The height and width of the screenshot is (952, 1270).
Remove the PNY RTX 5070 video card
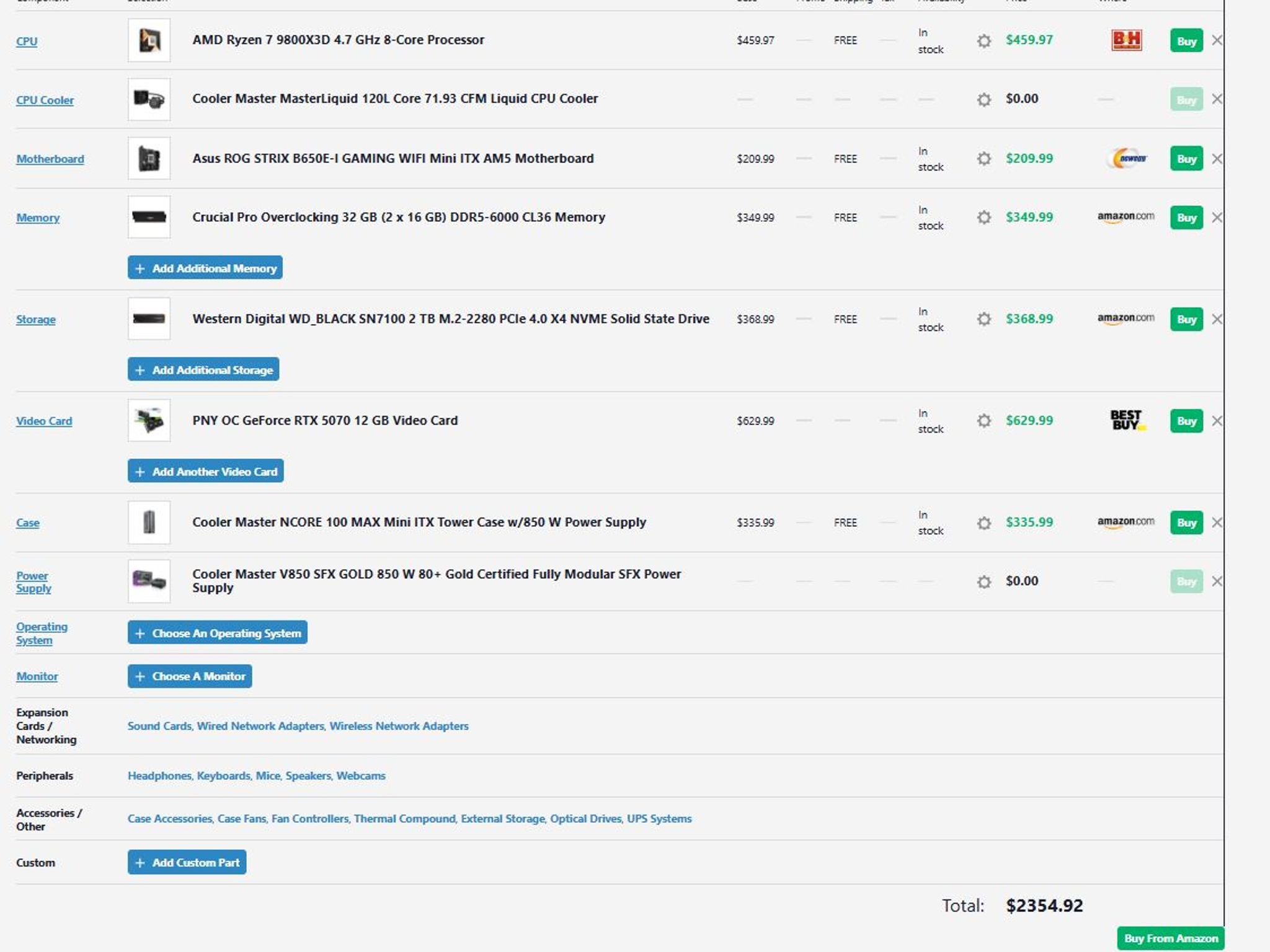coord(1217,421)
